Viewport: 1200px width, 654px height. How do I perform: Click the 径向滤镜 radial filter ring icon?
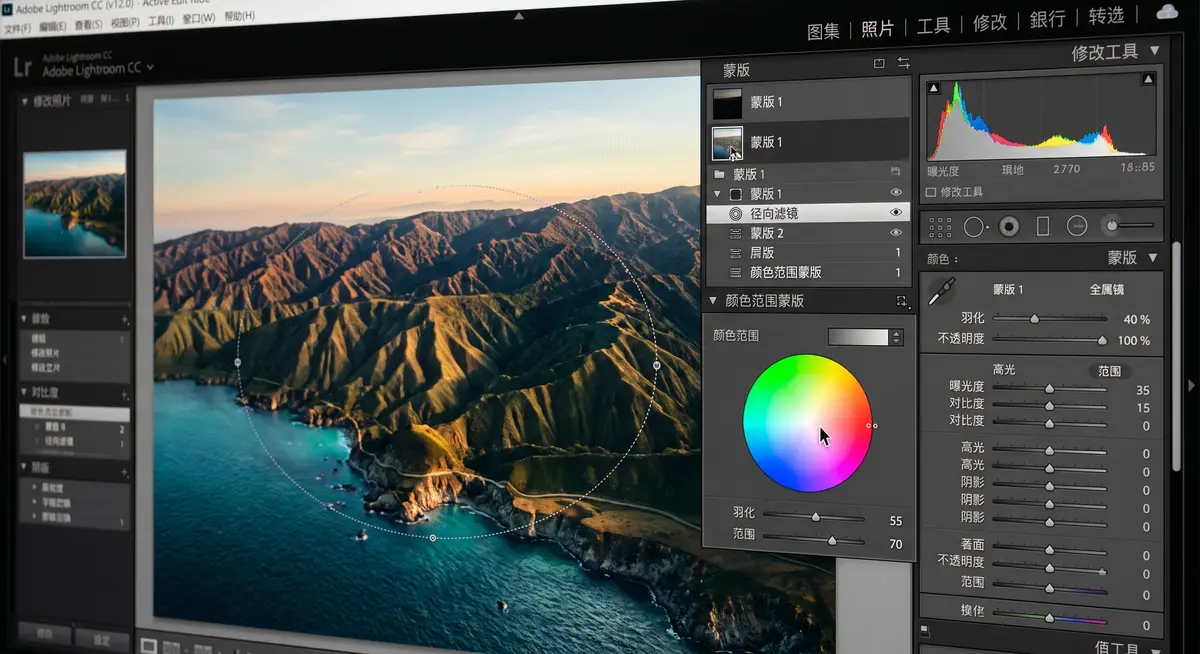click(x=736, y=213)
